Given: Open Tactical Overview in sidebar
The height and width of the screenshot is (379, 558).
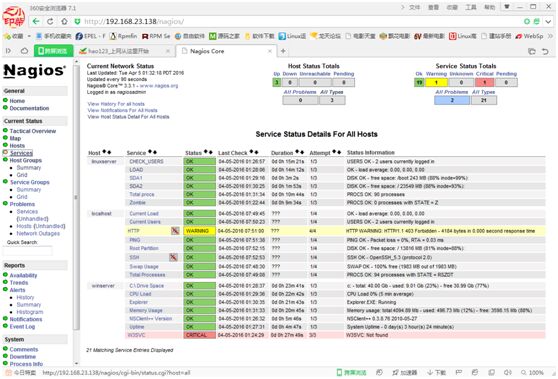Looking at the screenshot, I should [x=33, y=131].
